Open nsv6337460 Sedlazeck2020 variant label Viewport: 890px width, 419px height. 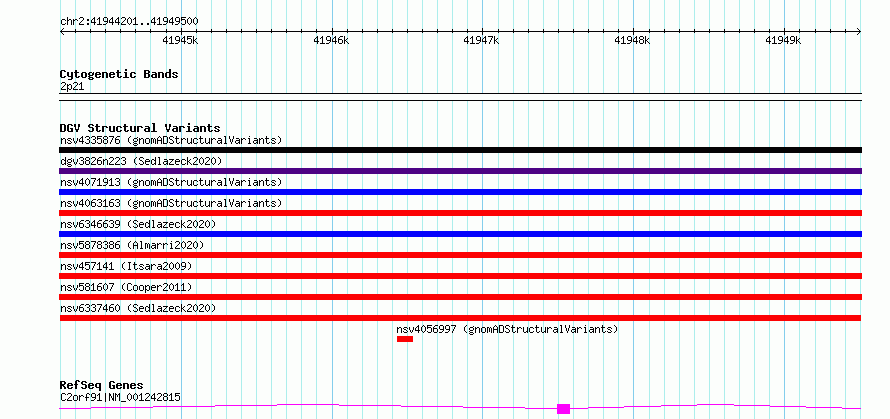click(x=138, y=308)
